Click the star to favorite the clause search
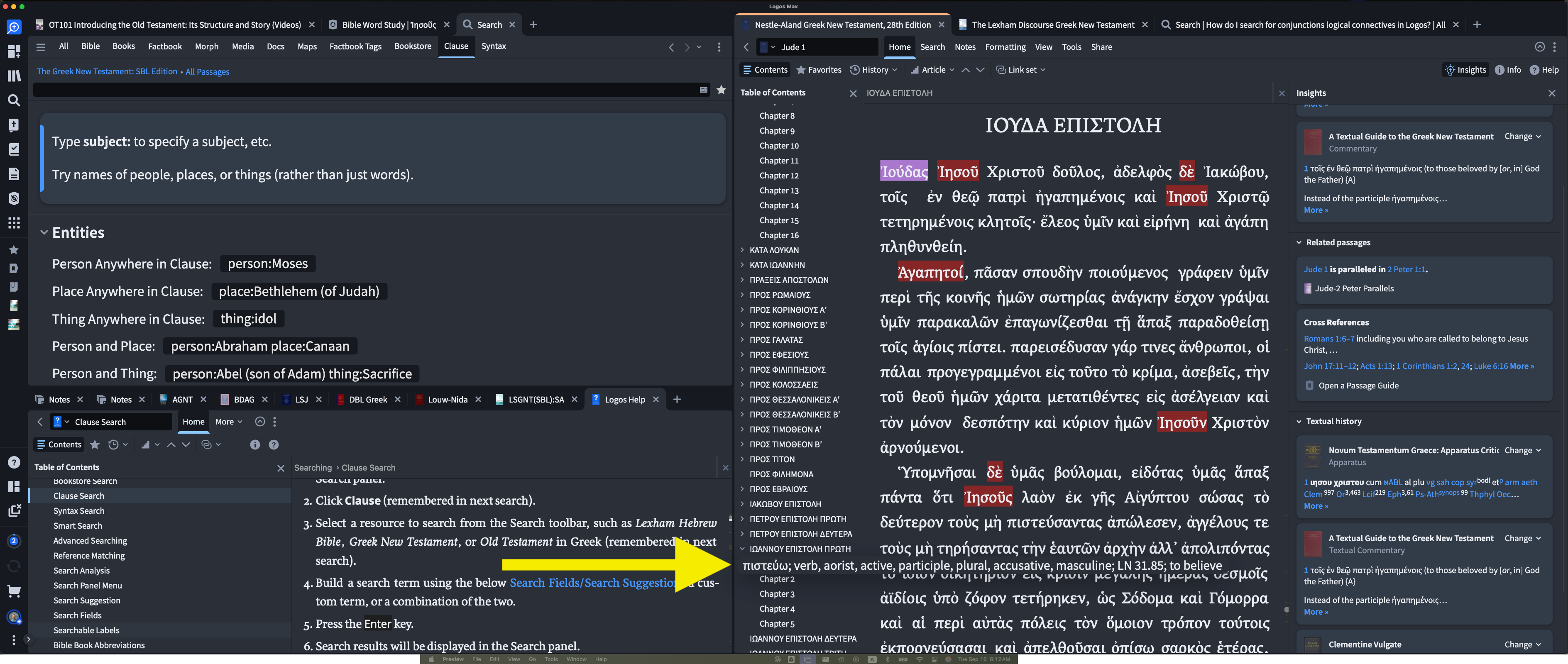Screen dimensions: 1568x664 pyautogui.click(x=721, y=90)
